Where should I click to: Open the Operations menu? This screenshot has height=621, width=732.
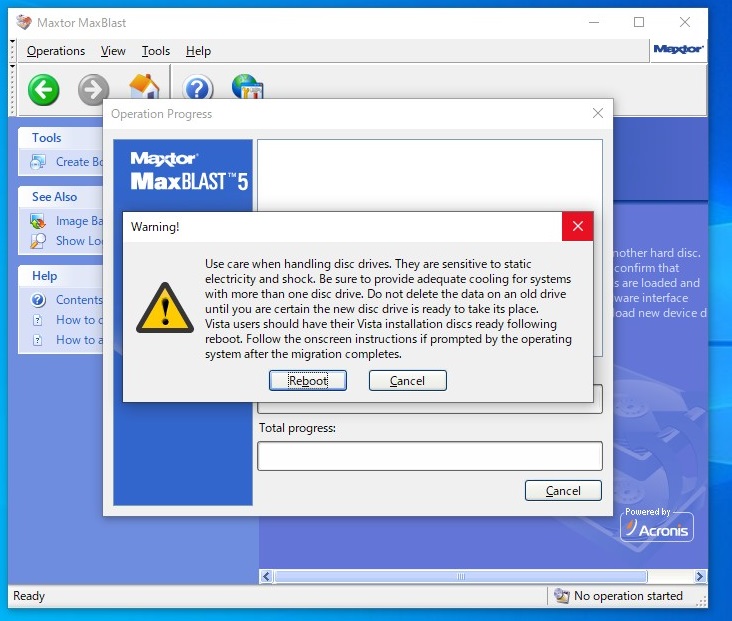click(x=56, y=51)
